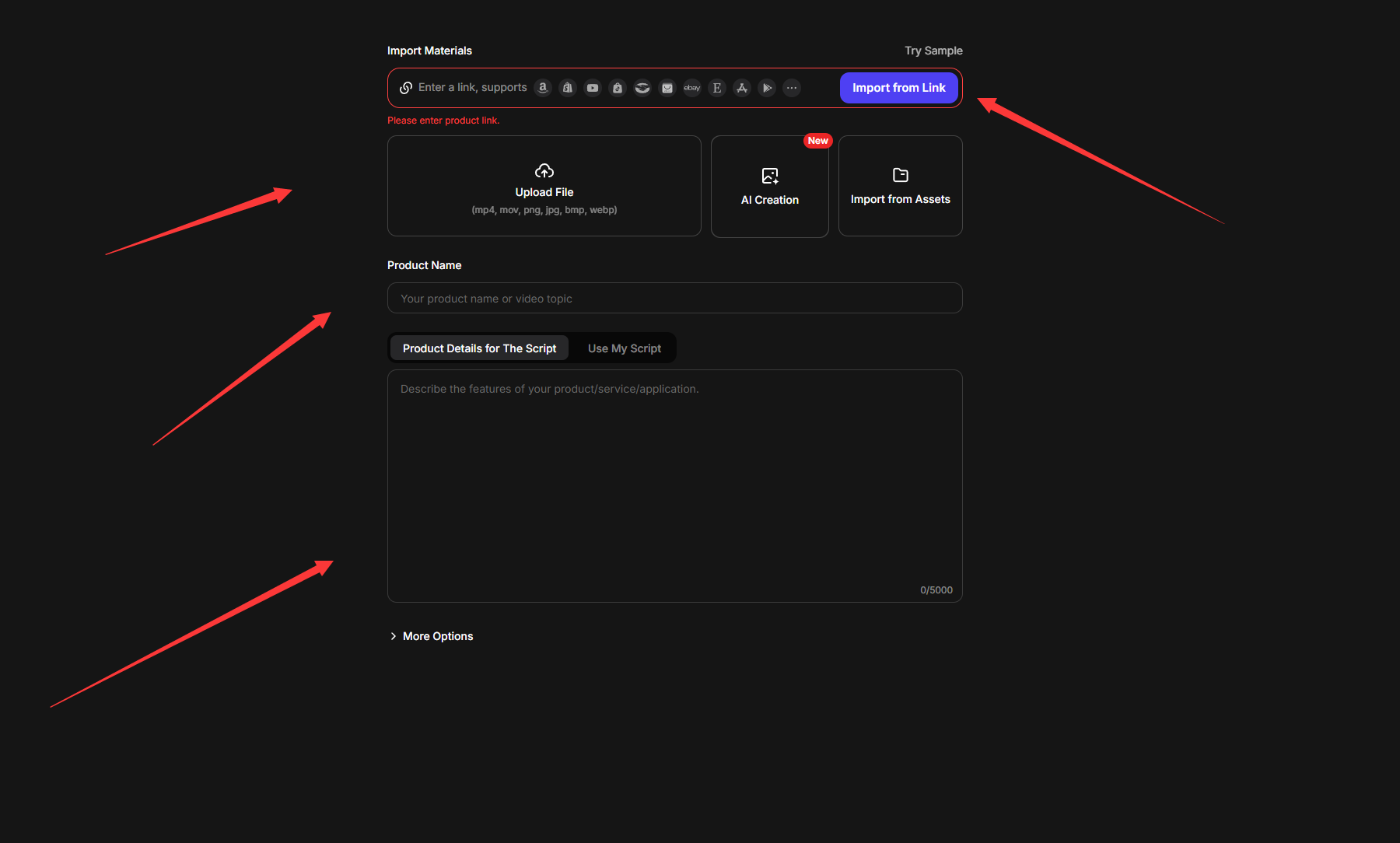Click the handshake platform icon
The width and height of the screenshot is (1400, 843).
(x=642, y=88)
